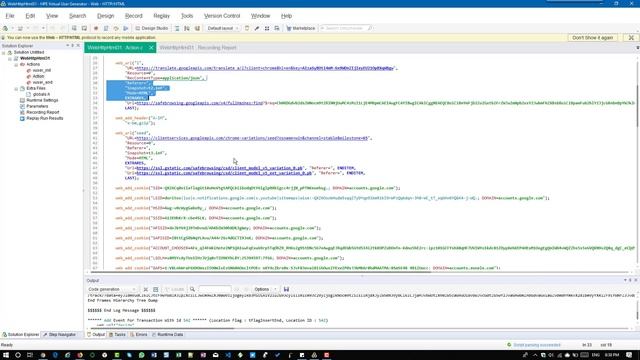Open the Record menu
This screenshot has width=640, height=360.
[133, 16]
